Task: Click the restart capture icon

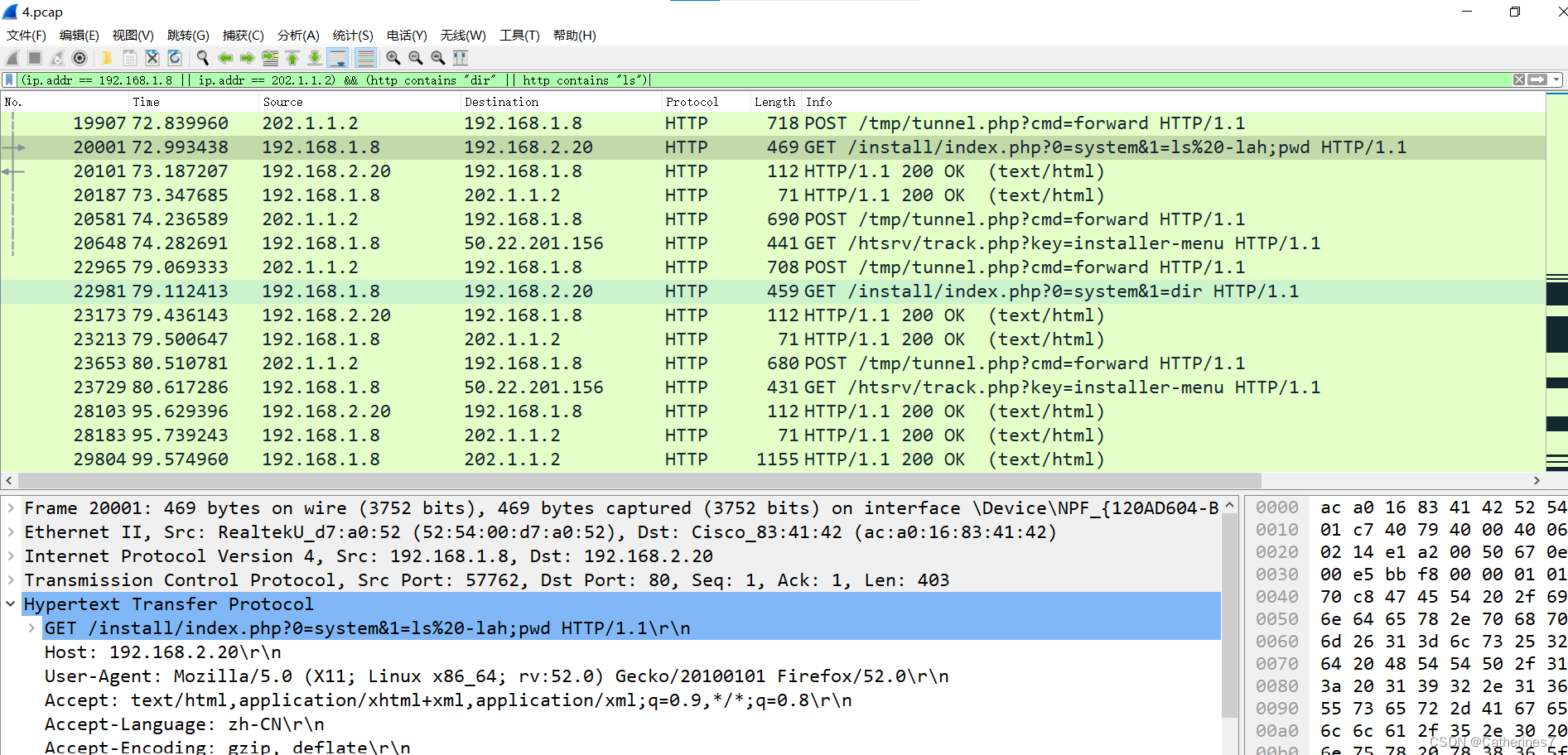Action: tap(57, 58)
